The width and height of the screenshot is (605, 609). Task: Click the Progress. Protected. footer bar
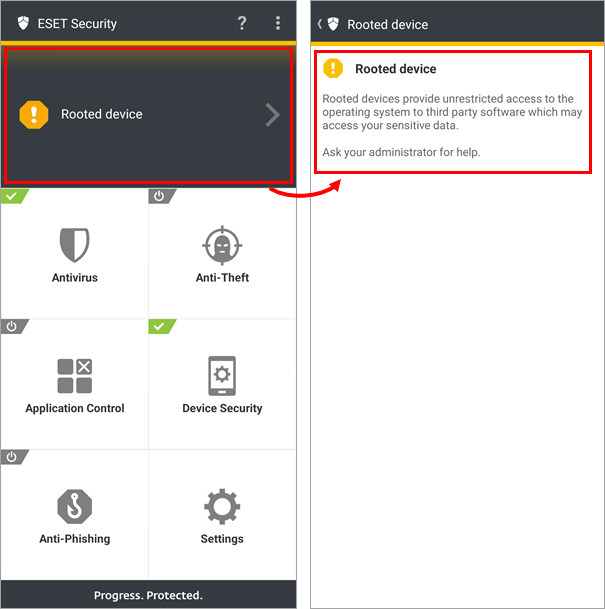[148, 595]
